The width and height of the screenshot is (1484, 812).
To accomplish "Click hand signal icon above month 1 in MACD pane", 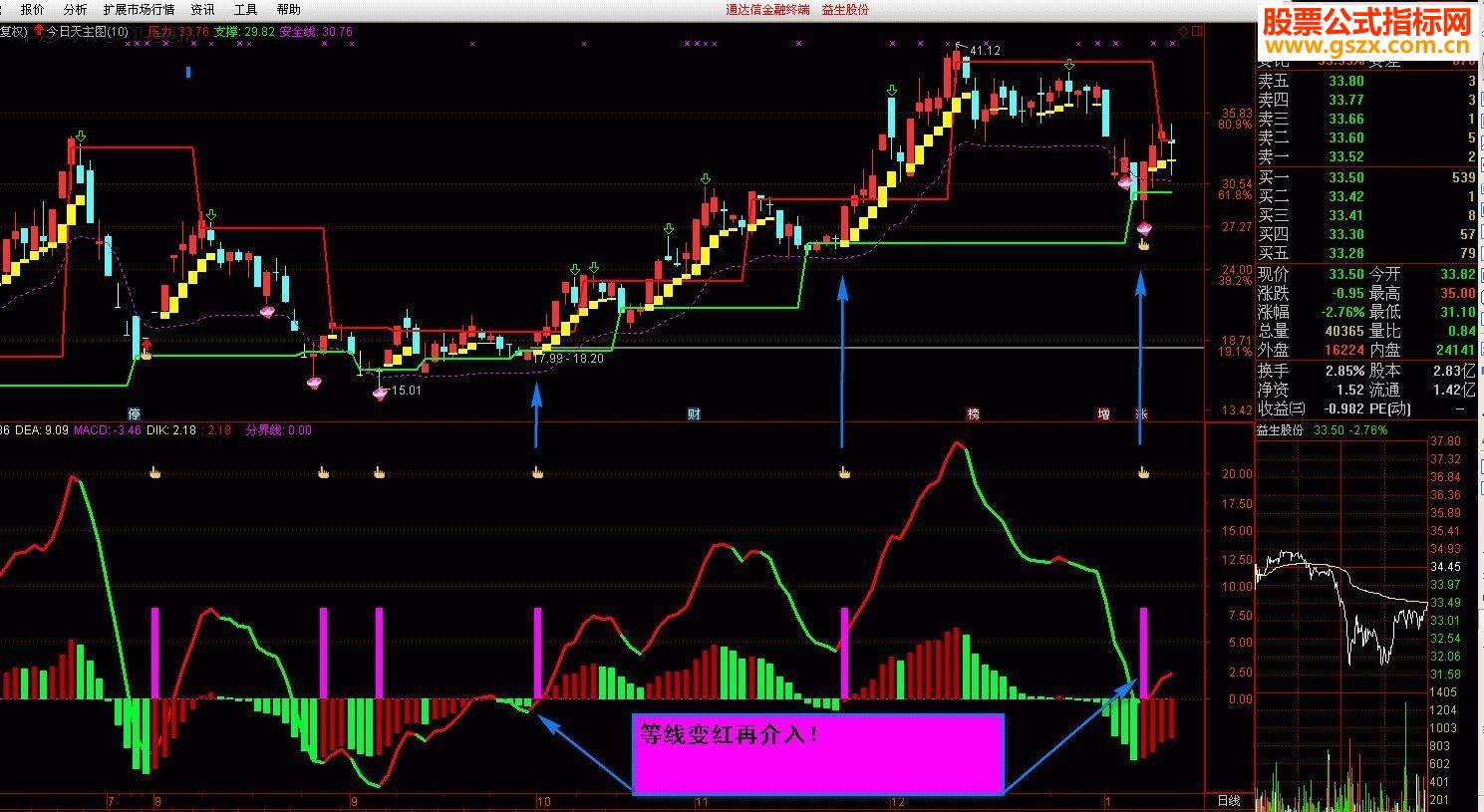I will point(1144,472).
